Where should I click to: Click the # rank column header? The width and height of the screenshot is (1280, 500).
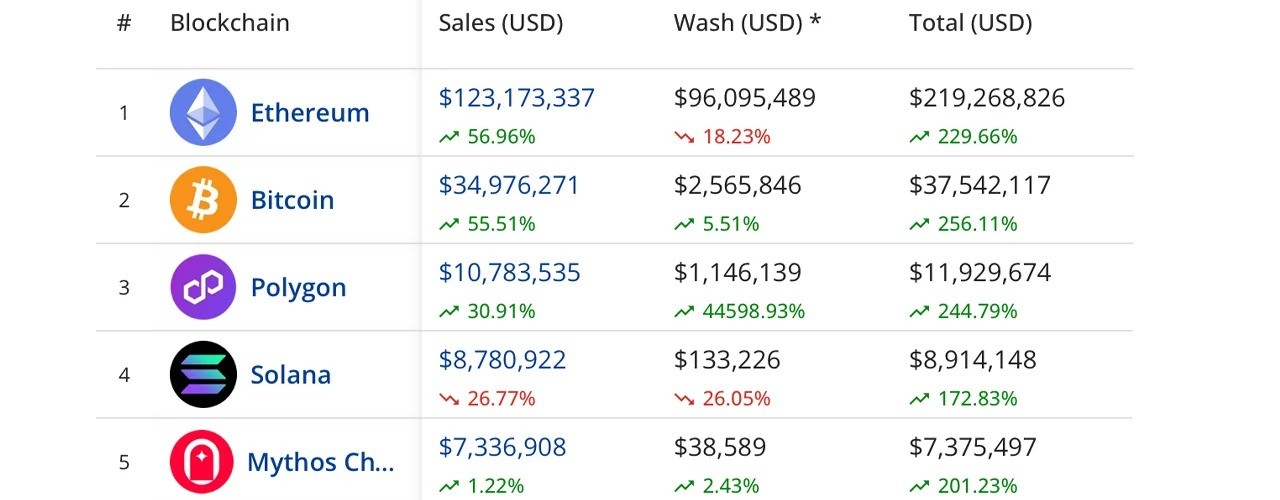(x=124, y=23)
